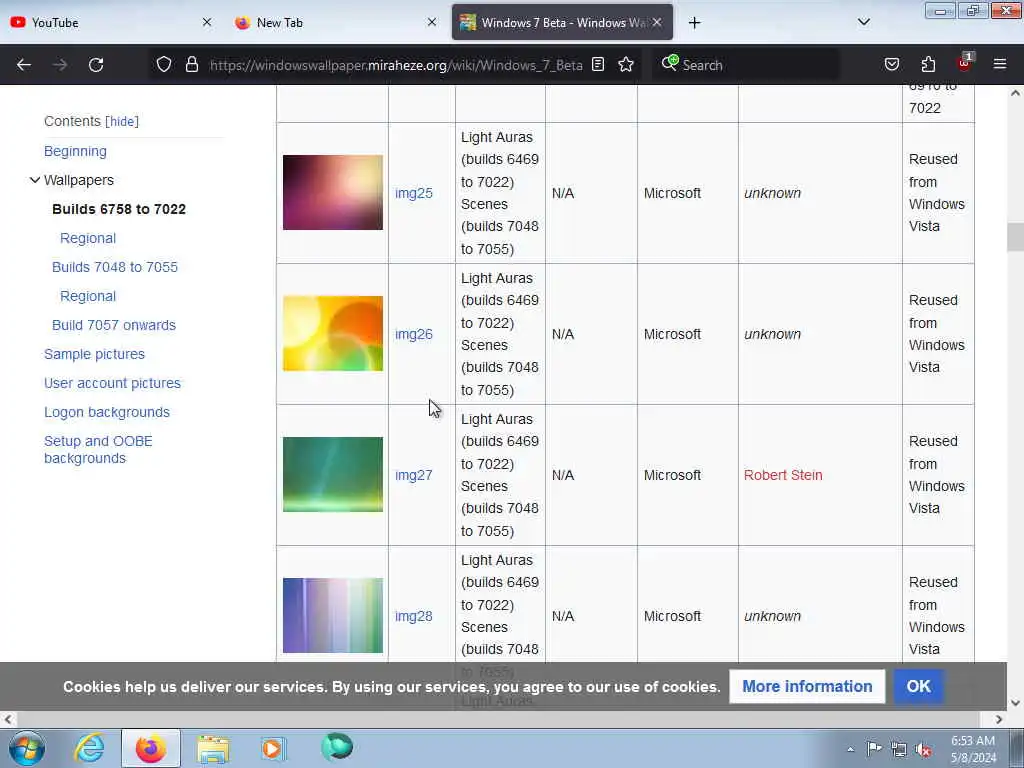Open the teal round taskbar app icon
Viewport: 1024px width, 768px height.
click(337, 747)
